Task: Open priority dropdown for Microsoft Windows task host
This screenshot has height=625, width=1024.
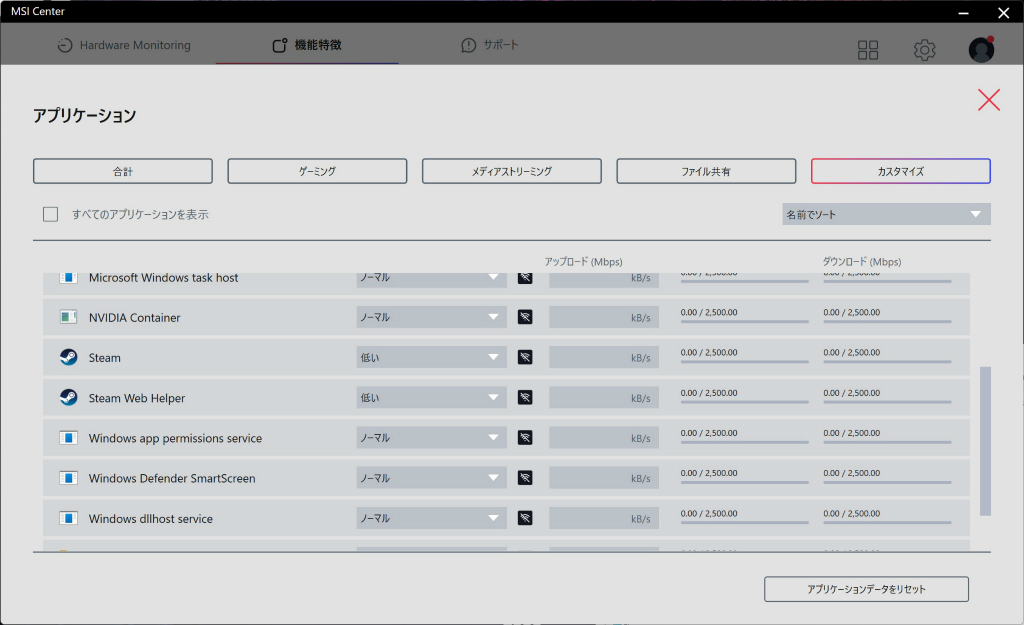Action: (431, 280)
